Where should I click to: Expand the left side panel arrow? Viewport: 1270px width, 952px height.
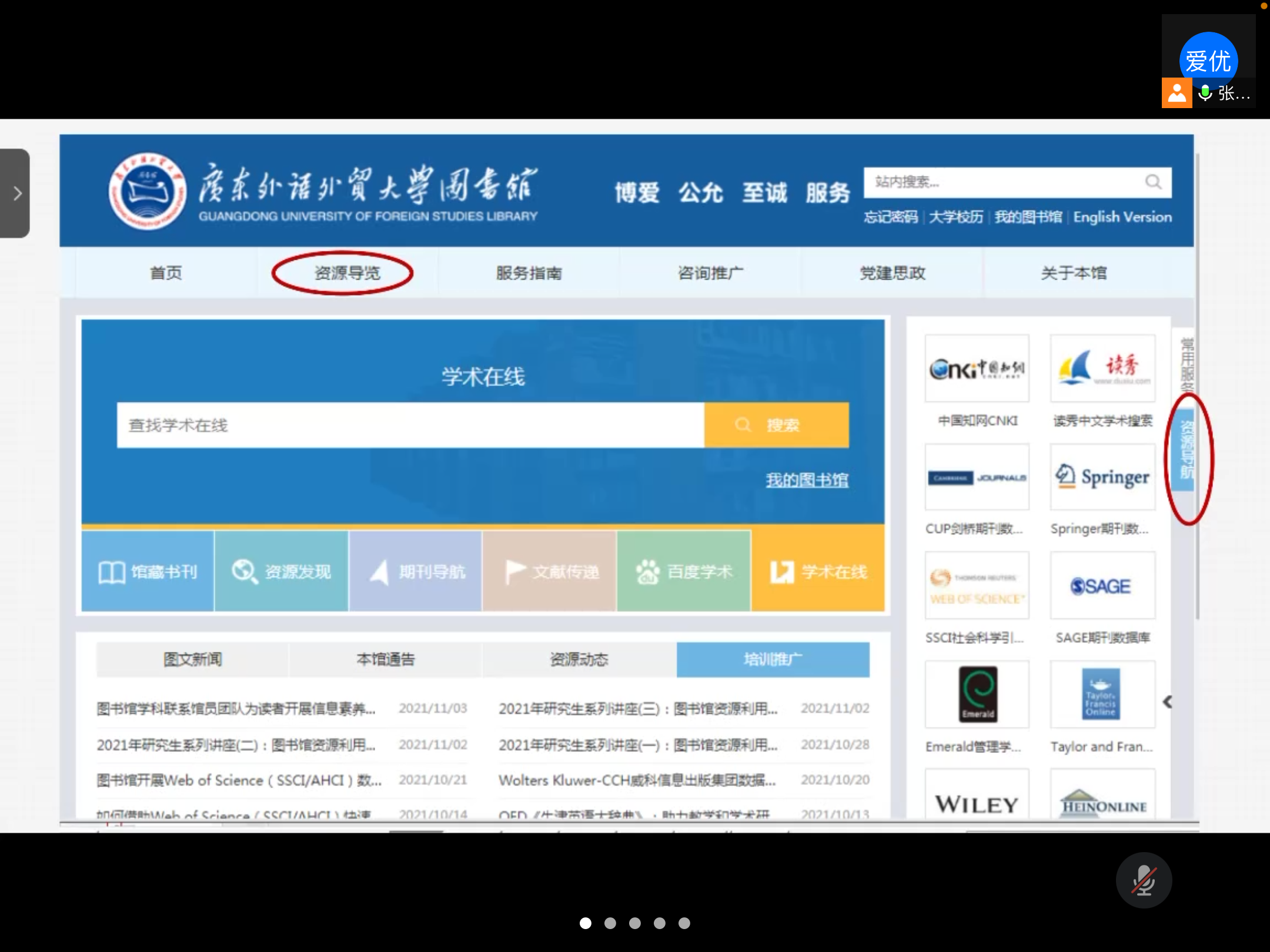click(x=16, y=193)
